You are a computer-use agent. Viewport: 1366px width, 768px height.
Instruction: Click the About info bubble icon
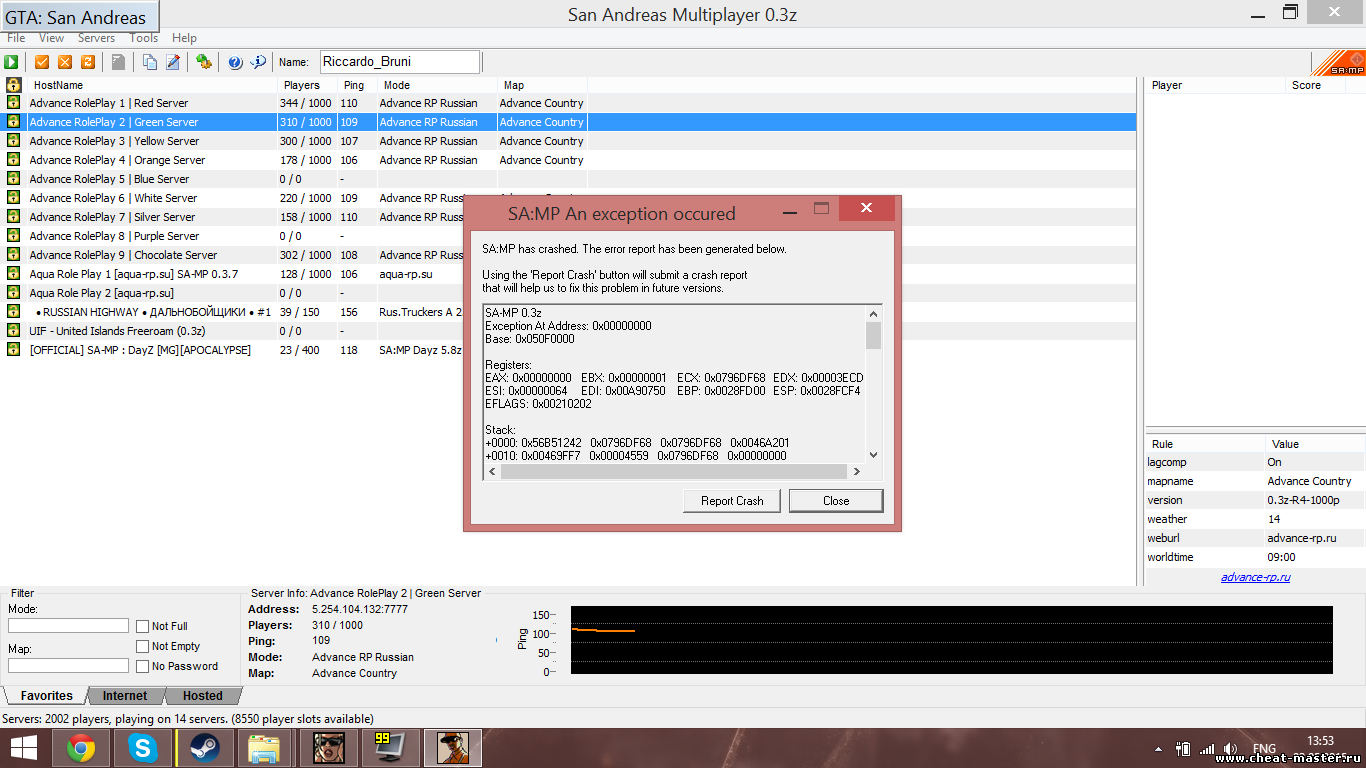[258, 62]
